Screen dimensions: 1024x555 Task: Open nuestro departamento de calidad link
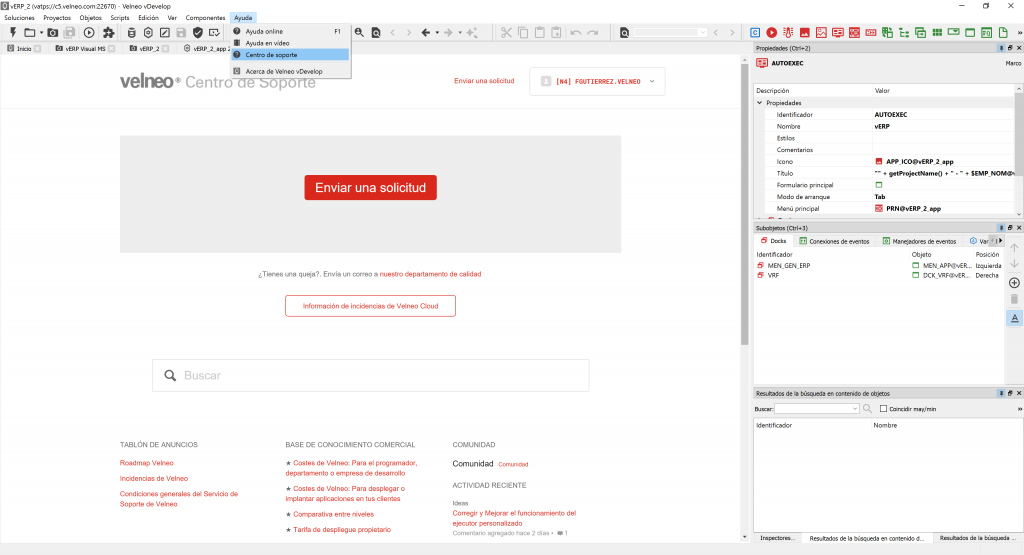430,274
